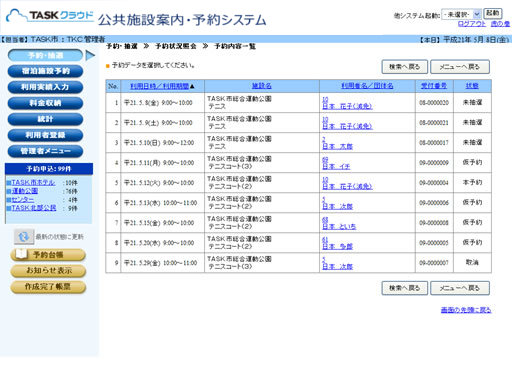Open the 利用実績入力 menu
The image size is (512, 384).
pos(45,87)
